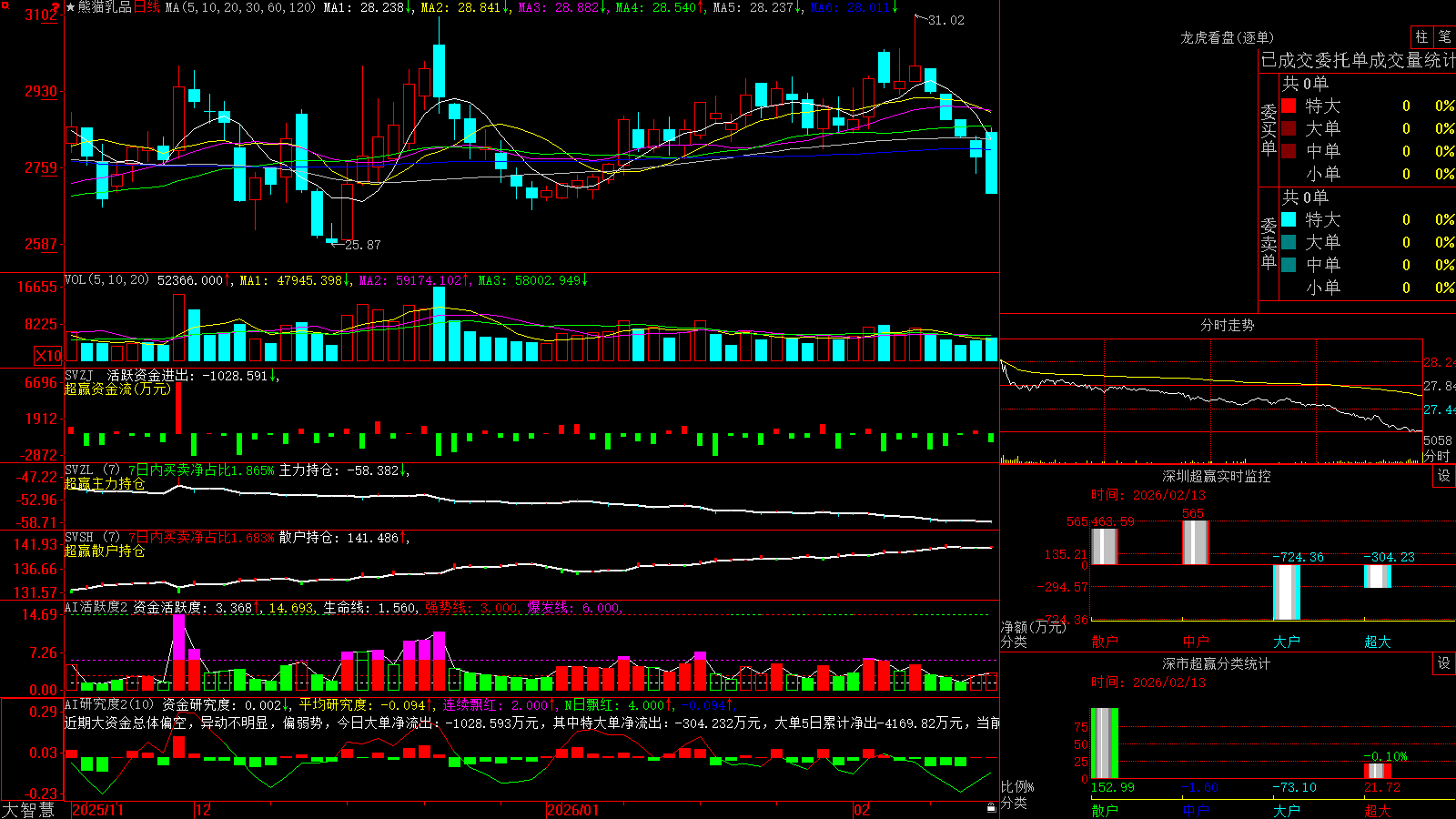Click the 超赢主力持仓 label

pyautogui.click(x=106, y=483)
